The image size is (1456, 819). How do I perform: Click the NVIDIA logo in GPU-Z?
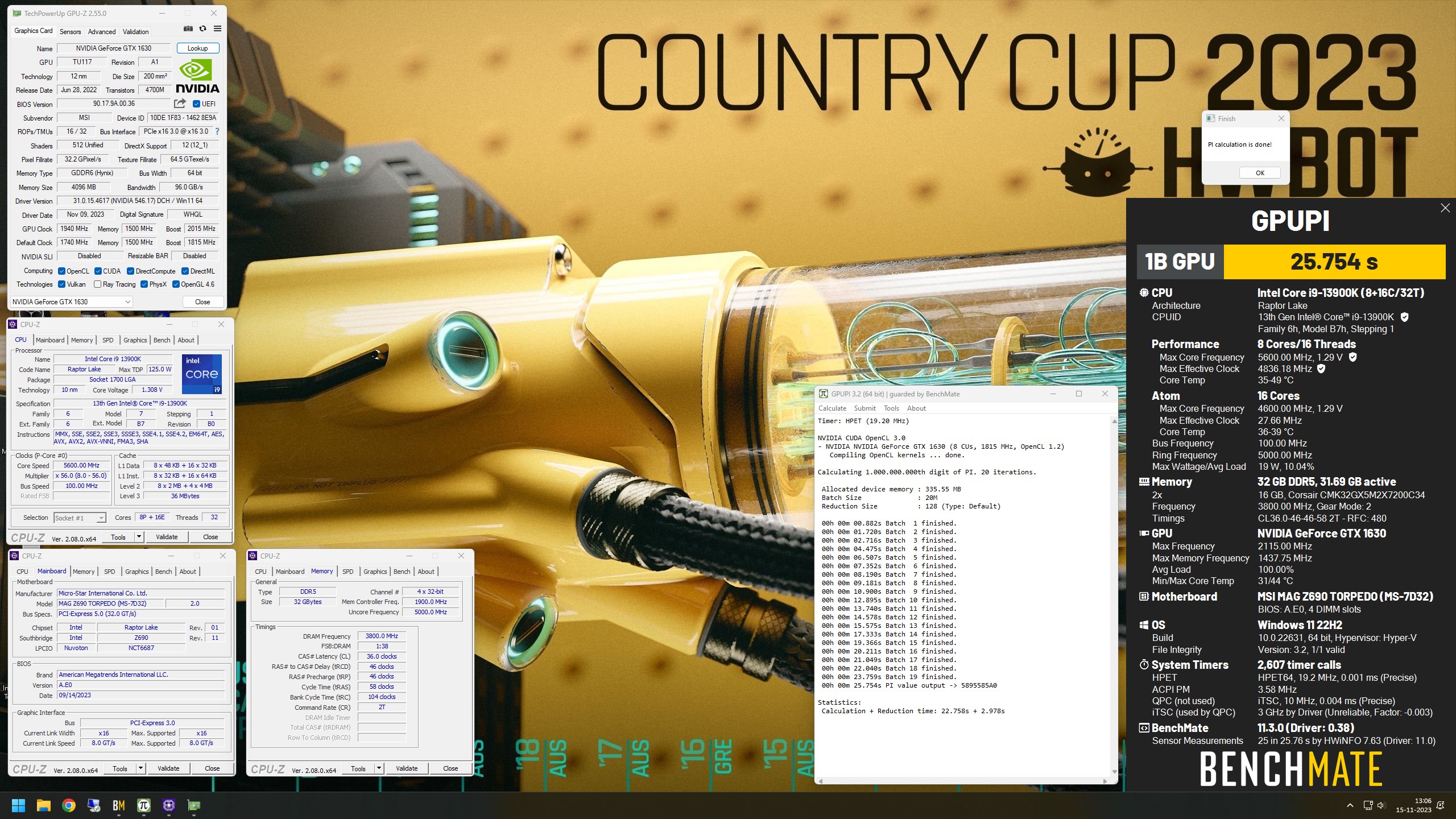tap(197, 77)
